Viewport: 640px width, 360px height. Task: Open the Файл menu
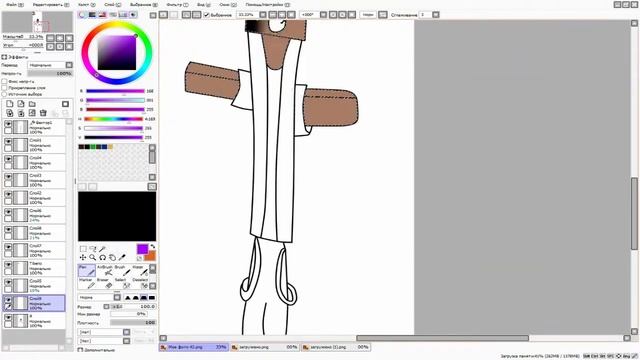tap(15, 4)
